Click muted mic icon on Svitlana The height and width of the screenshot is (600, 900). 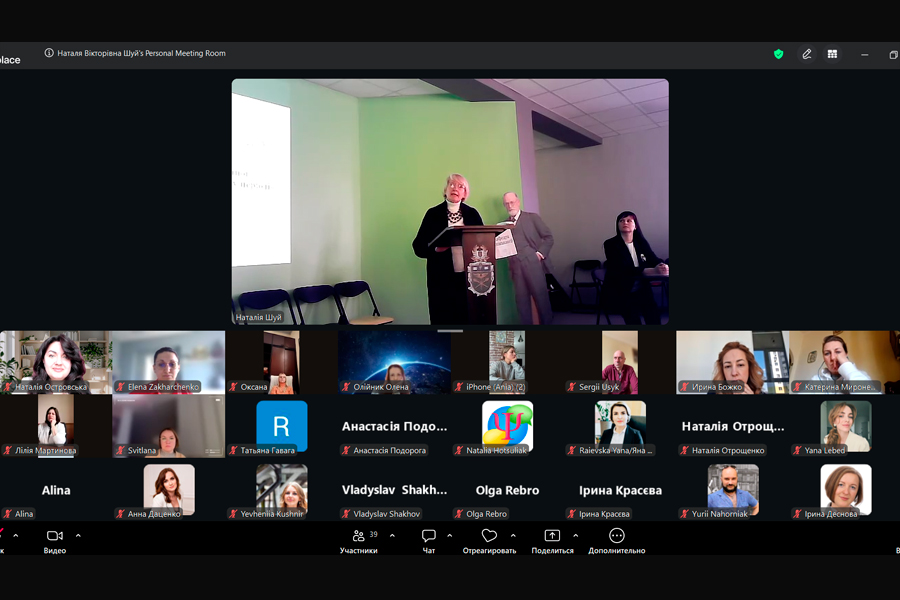tap(121, 450)
